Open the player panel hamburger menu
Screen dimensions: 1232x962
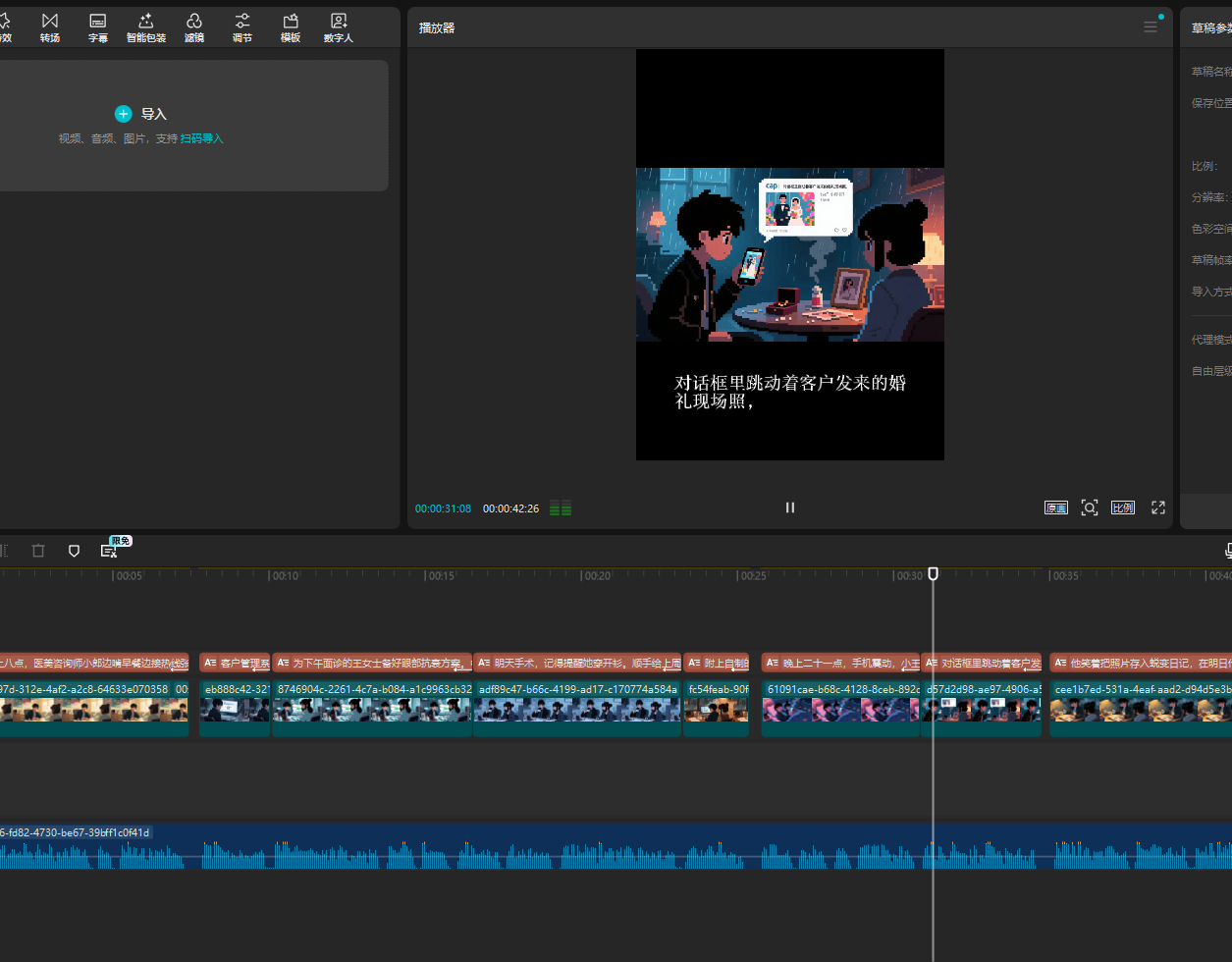pos(1151,27)
